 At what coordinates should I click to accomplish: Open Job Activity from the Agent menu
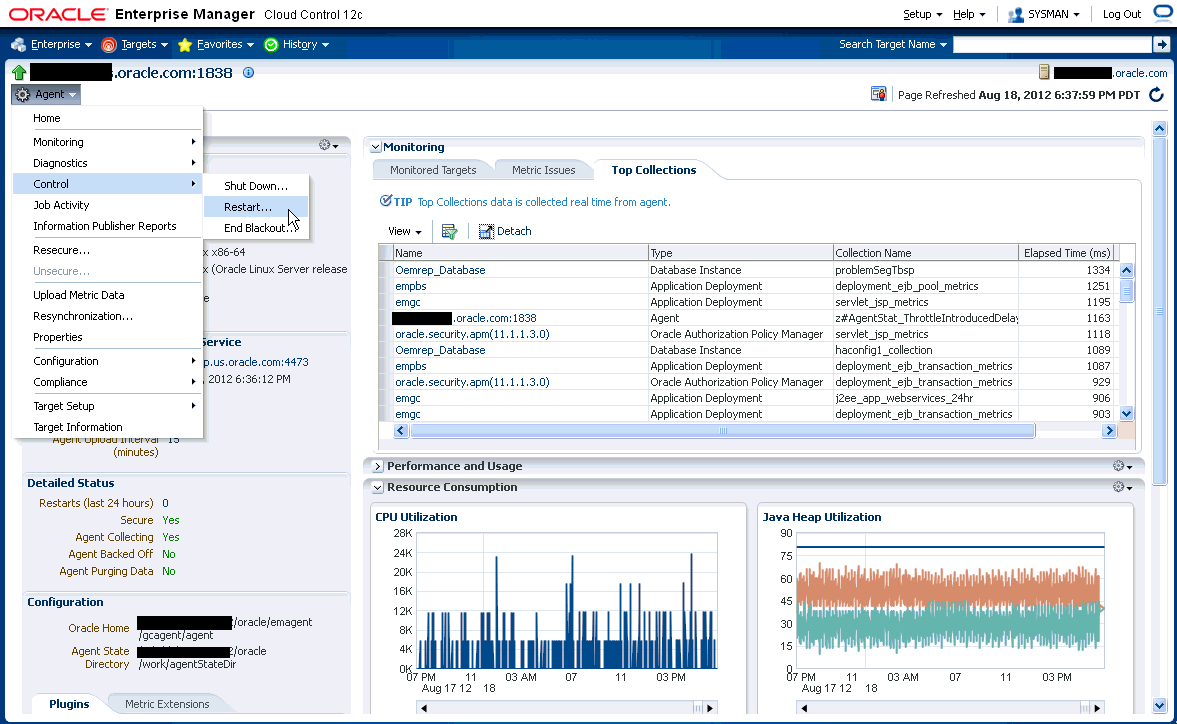[x=108, y=205]
